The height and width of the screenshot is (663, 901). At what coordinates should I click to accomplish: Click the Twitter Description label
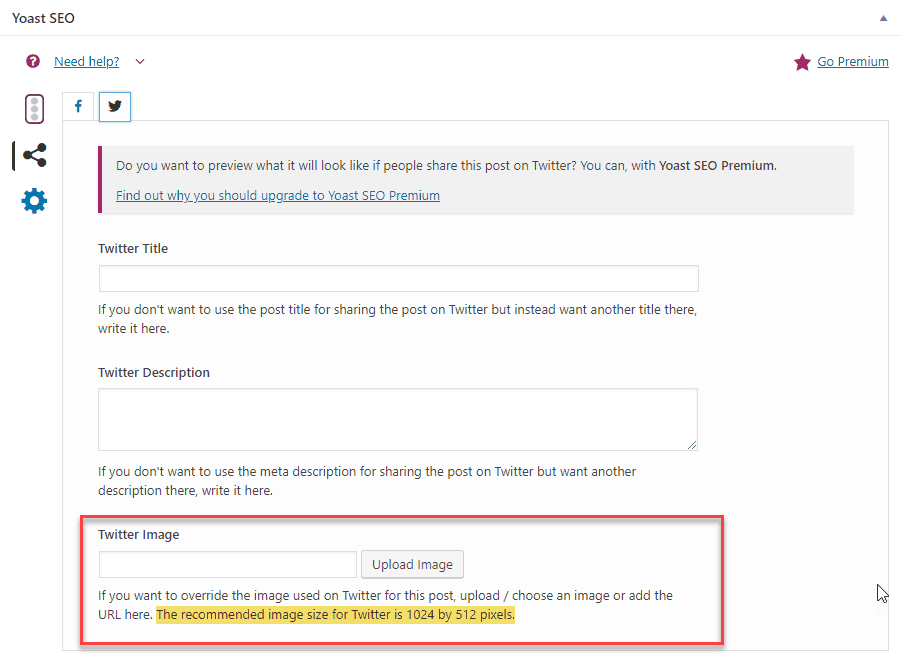coord(153,372)
